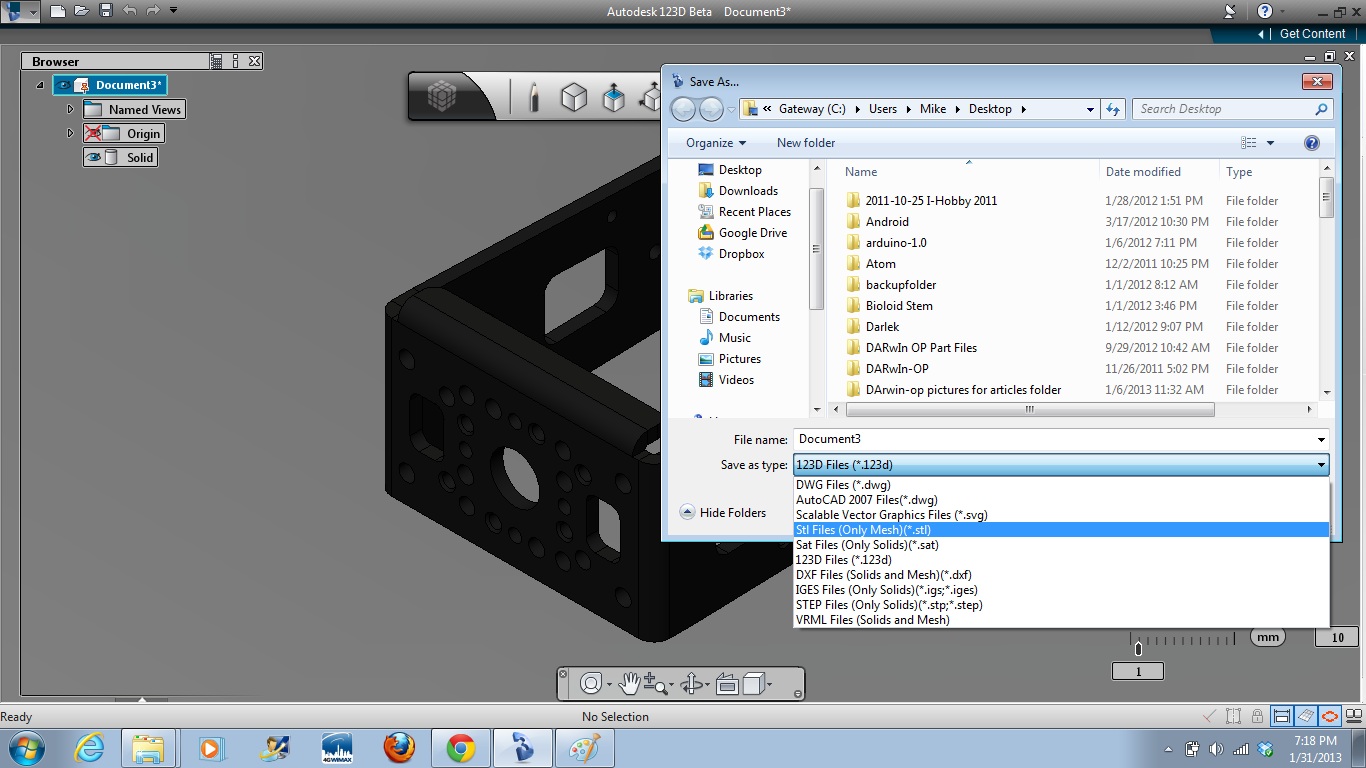The height and width of the screenshot is (768, 1366).
Task: Open the 123D application menu button
Action: tap(20, 11)
